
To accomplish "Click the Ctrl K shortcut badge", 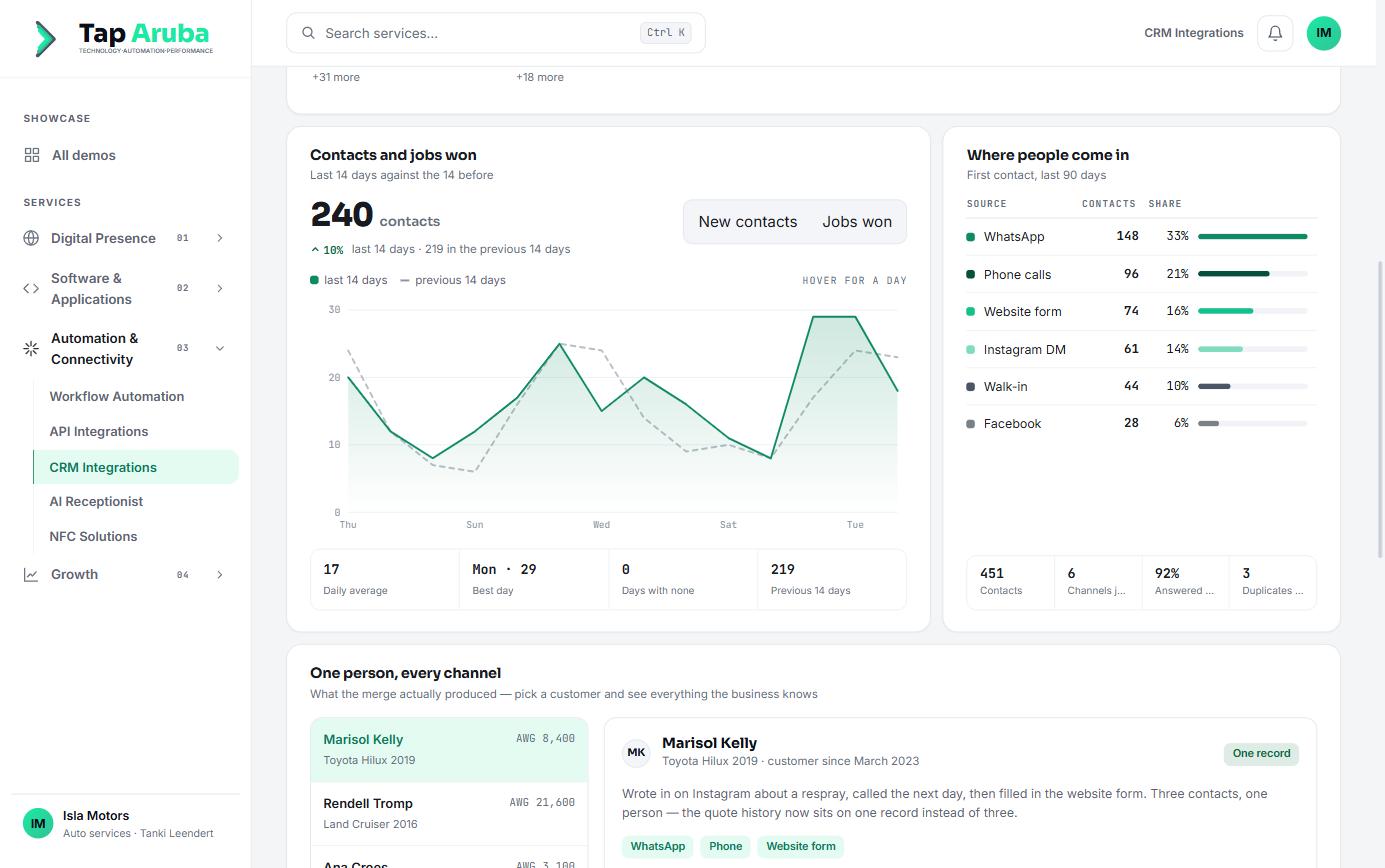I will click(666, 33).
